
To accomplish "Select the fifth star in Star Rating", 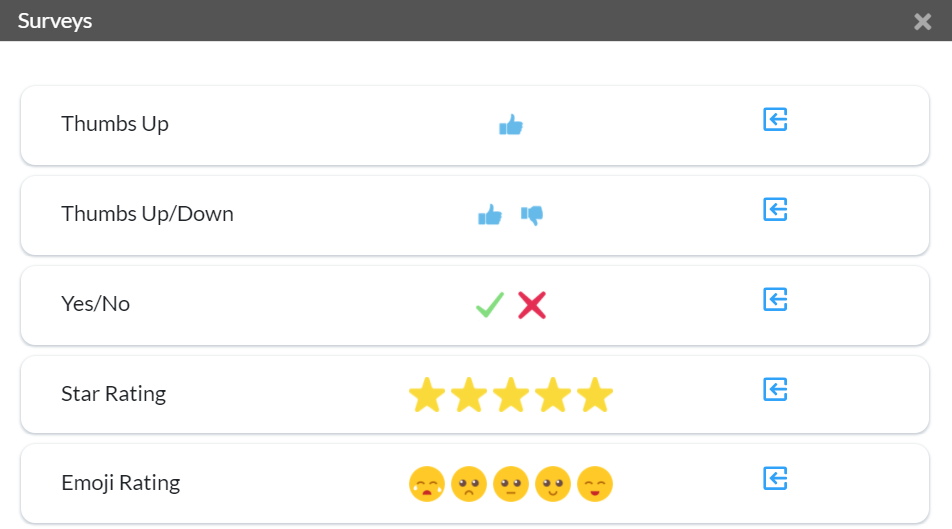I will [595, 395].
